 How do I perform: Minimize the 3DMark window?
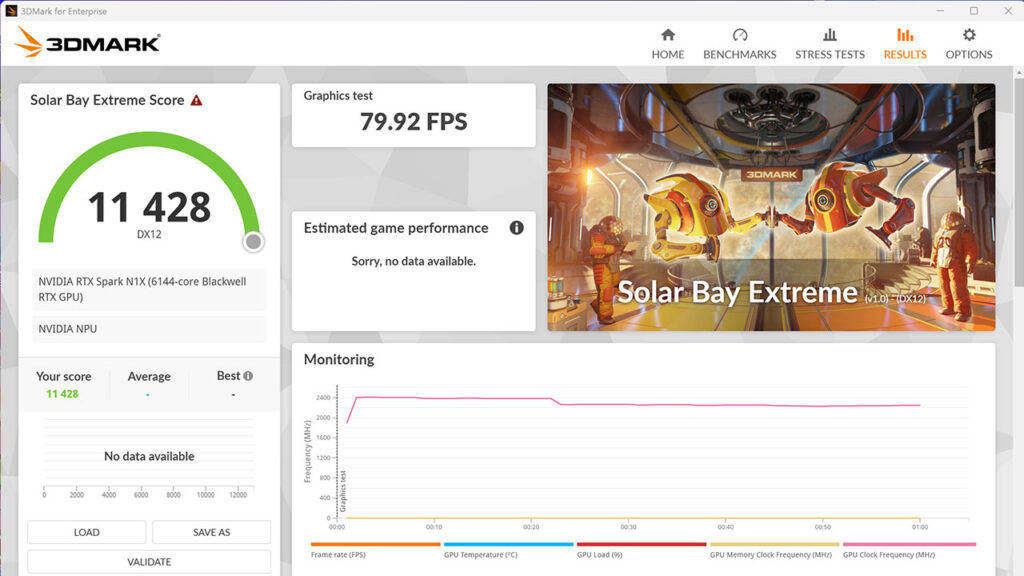940,10
